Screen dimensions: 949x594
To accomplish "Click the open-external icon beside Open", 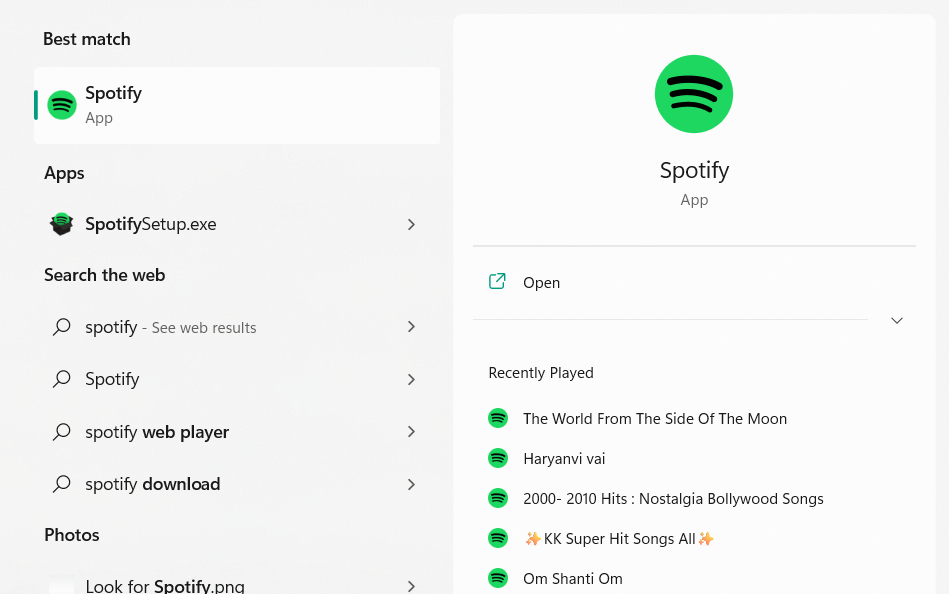I will click(x=497, y=282).
